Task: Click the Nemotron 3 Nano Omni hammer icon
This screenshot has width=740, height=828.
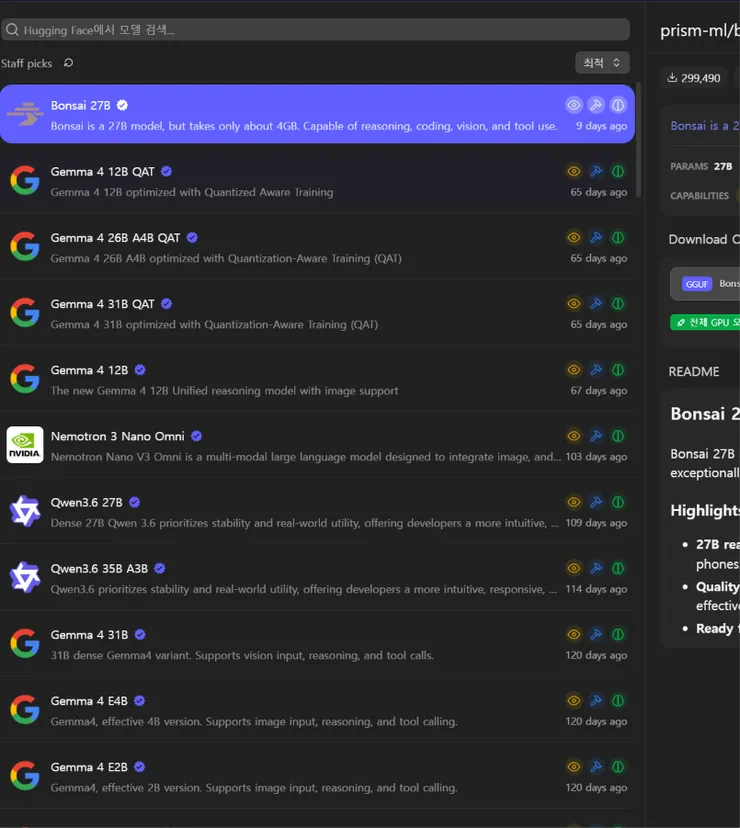Action: pyautogui.click(x=596, y=436)
